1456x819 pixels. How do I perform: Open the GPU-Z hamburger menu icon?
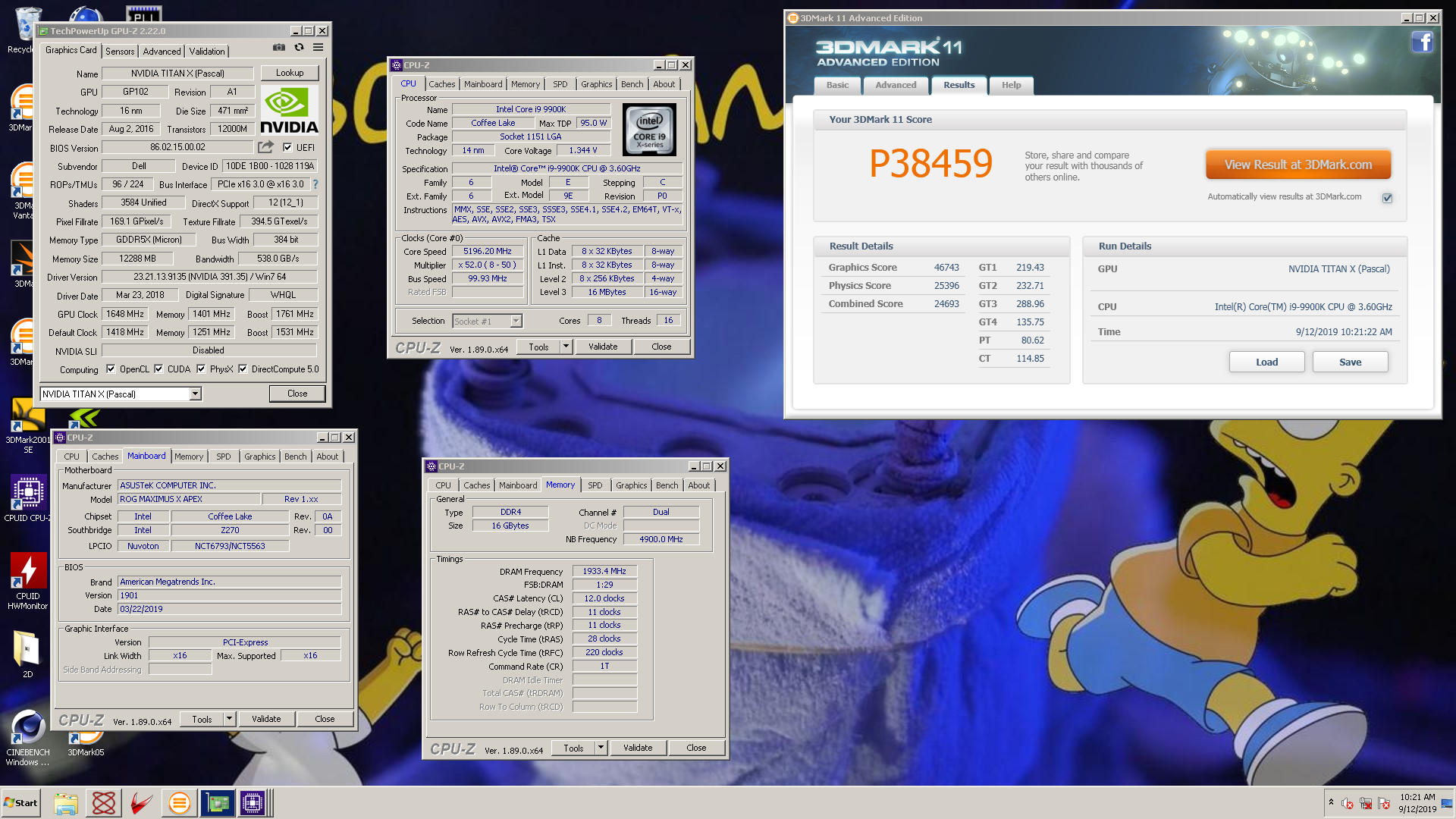click(x=318, y=48)
